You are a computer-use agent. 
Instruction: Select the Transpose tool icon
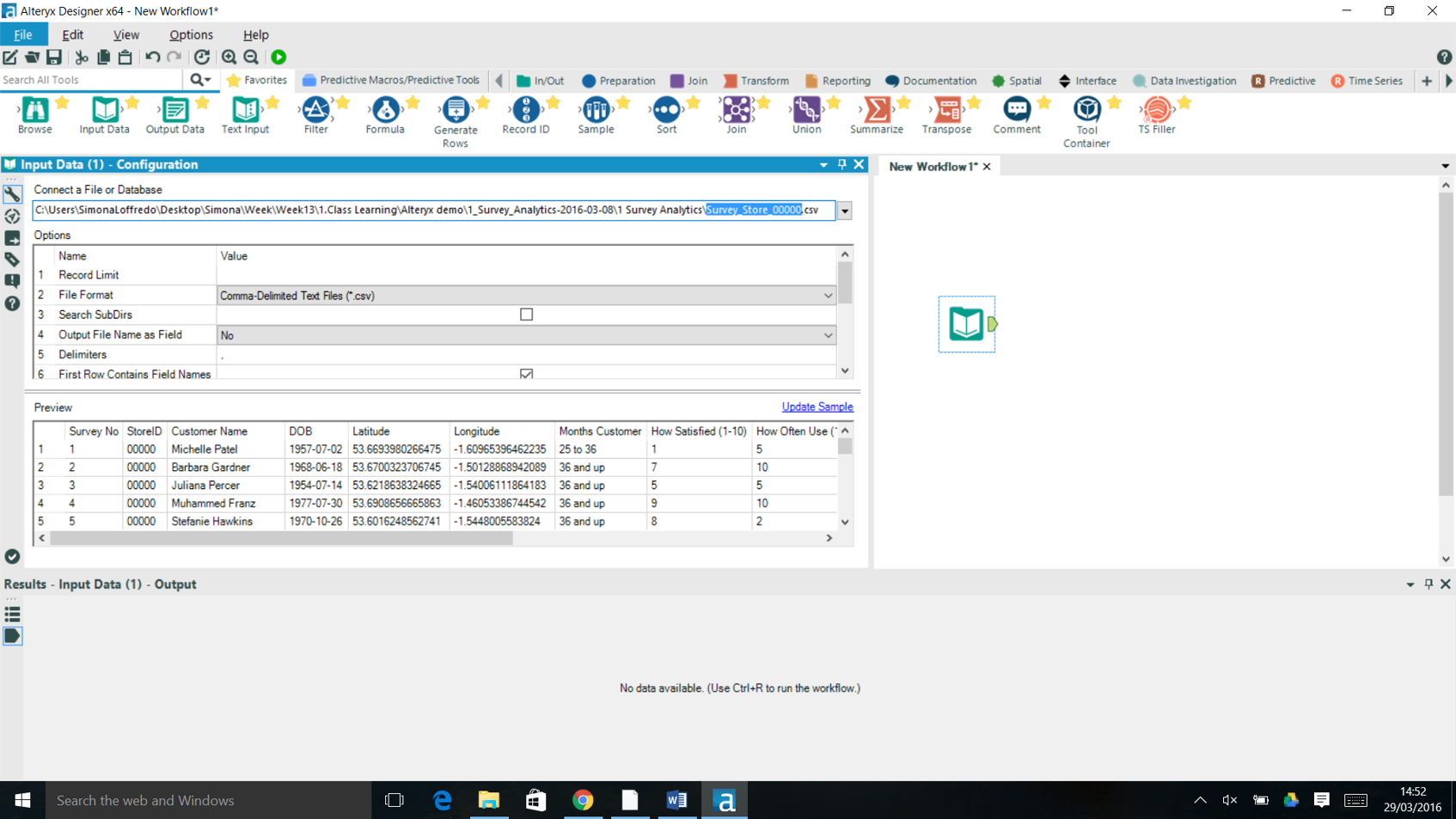click(x=946, y=109)
